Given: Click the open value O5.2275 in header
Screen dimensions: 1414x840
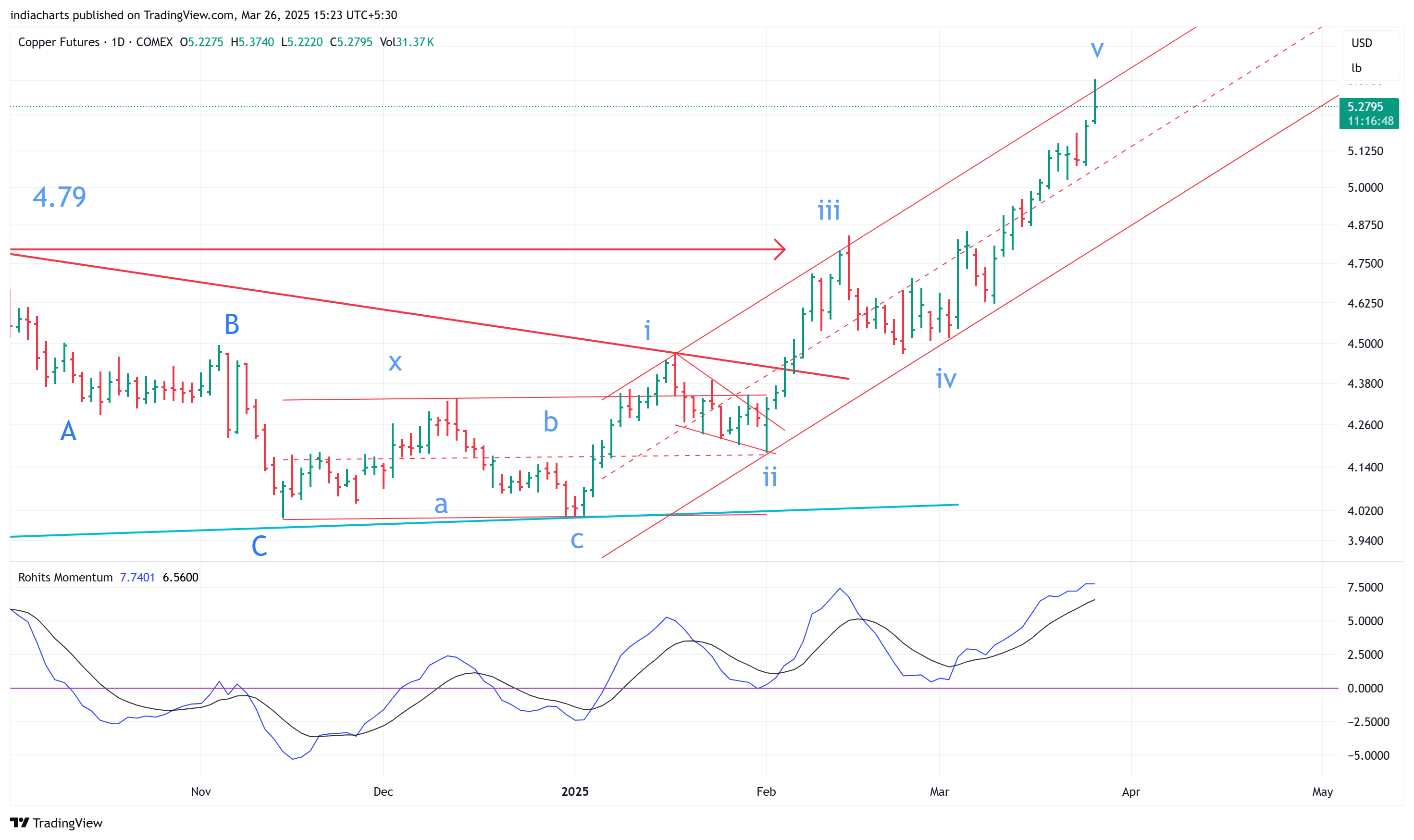Looking at the screenshot, I should (x=201, y=42).
